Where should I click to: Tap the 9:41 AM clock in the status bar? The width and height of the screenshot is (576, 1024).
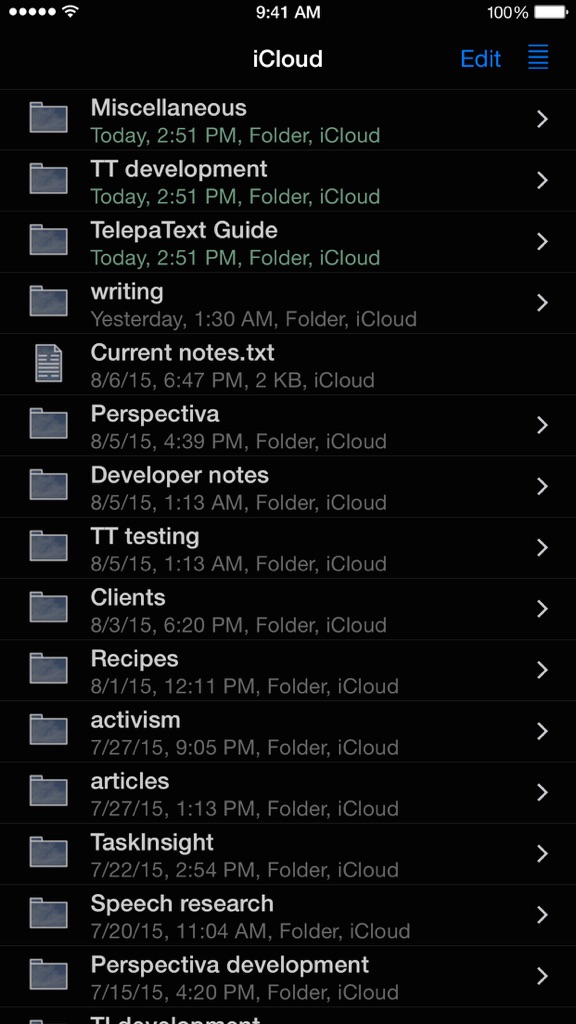[x=288, y=12]
